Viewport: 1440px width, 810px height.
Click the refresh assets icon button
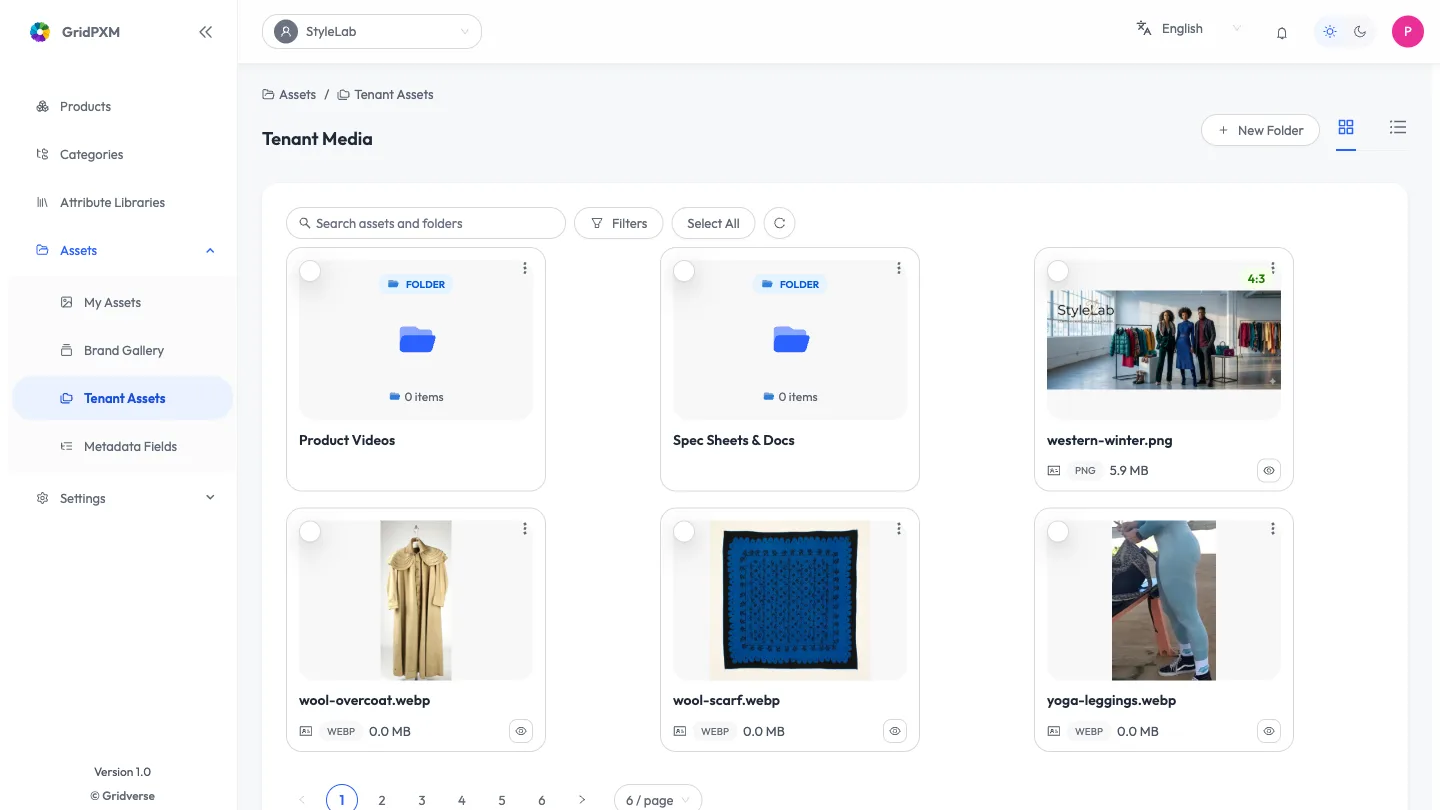(x=779, y=223)
